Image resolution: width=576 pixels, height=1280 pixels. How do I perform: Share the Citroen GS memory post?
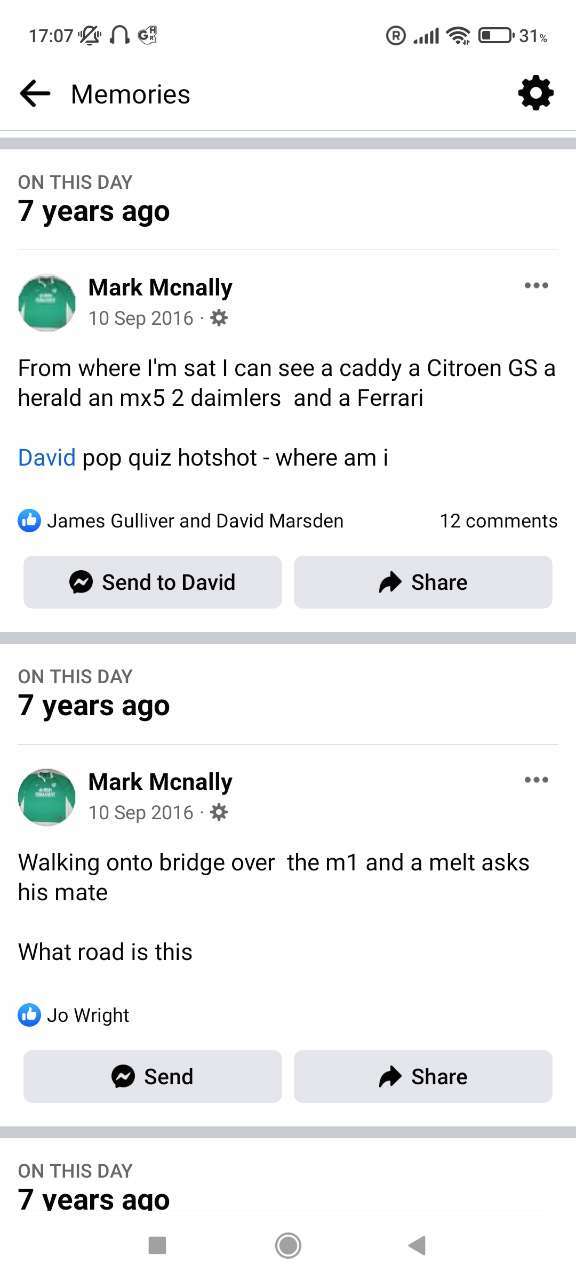point(423,582)
